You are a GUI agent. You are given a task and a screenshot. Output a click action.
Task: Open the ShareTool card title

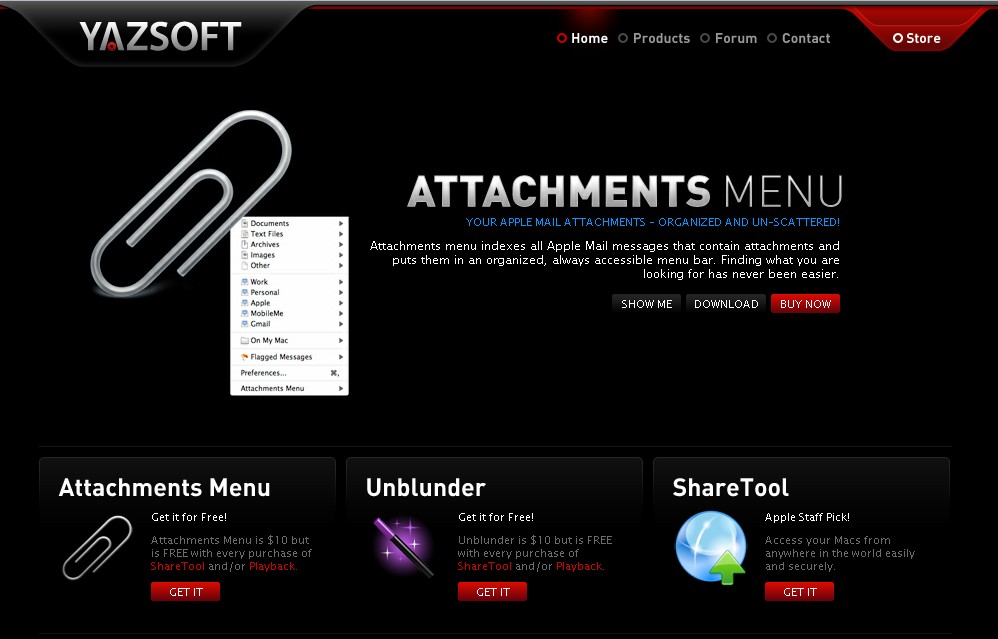click(x=731, y=488)
